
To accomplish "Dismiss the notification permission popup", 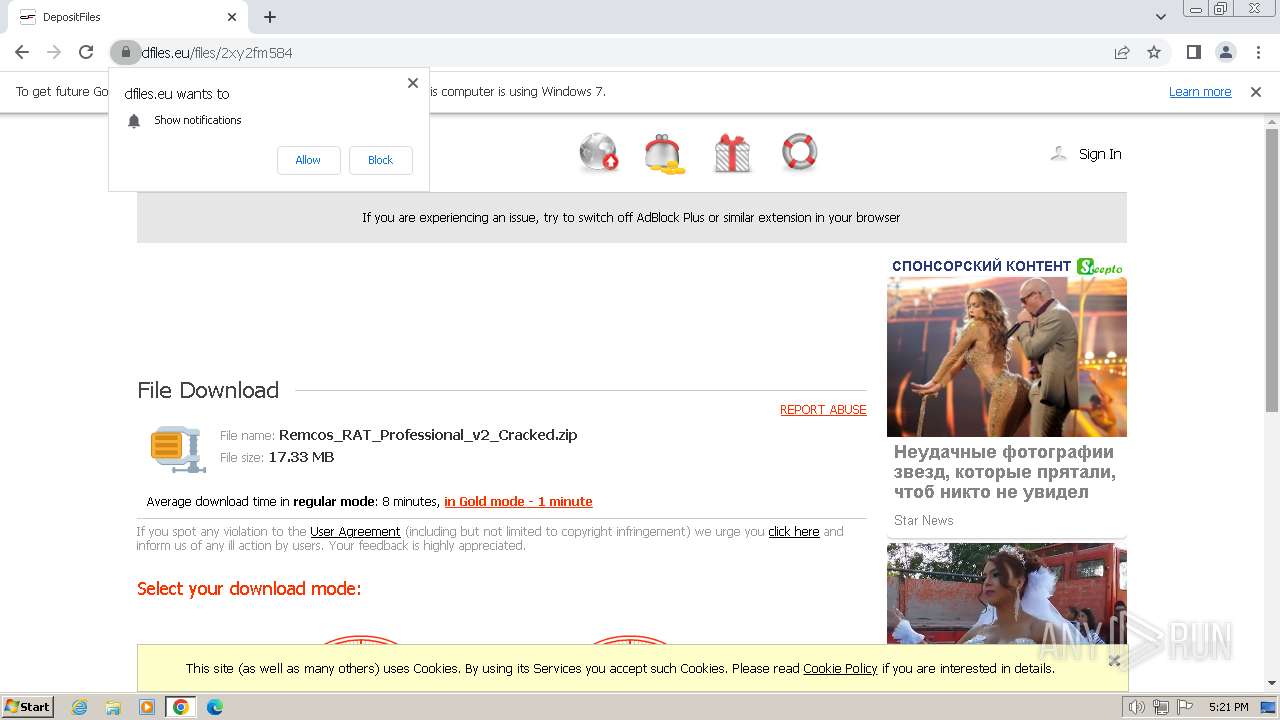I will click(413, 83).
